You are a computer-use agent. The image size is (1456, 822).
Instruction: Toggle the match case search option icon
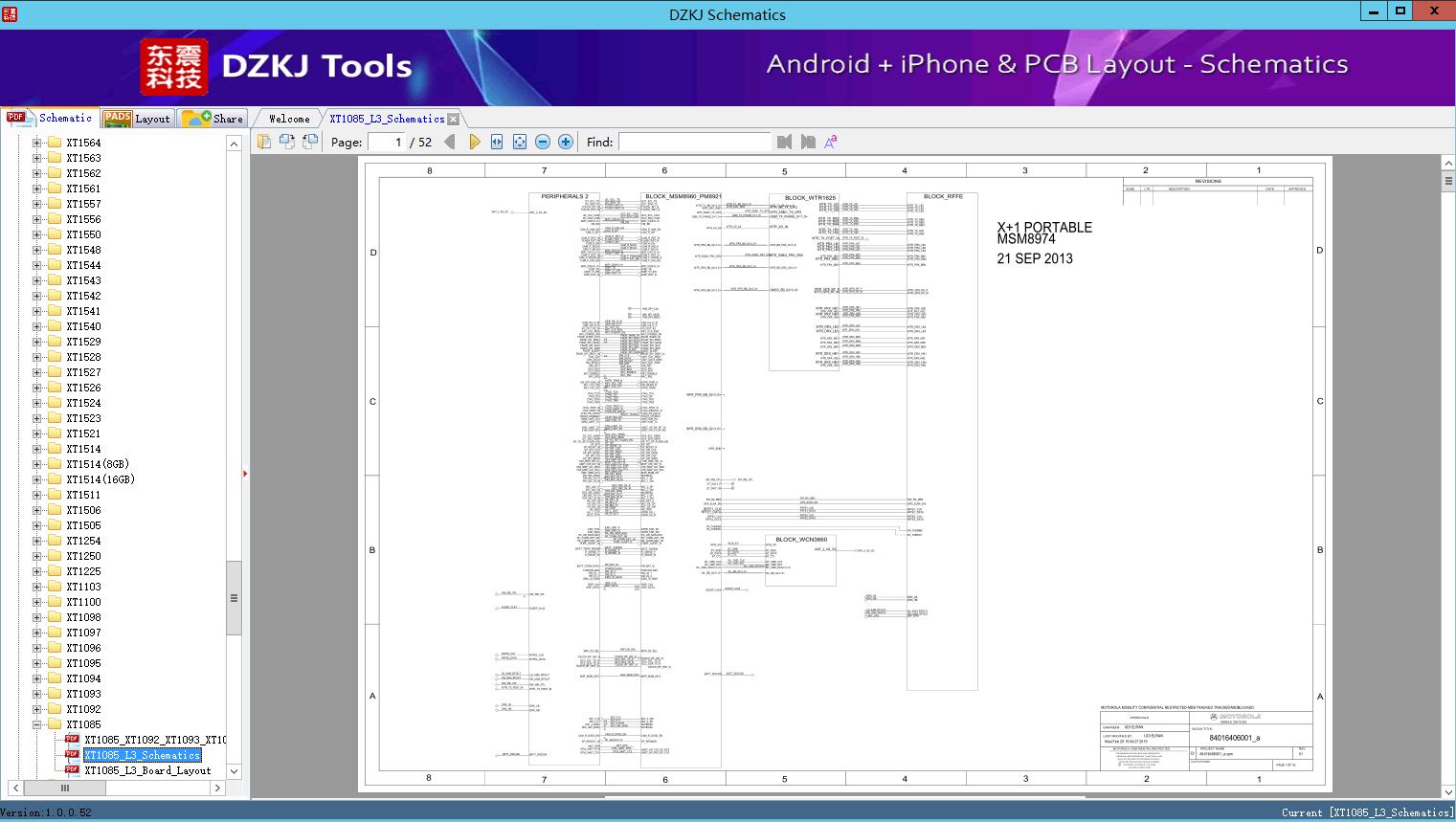tap(831, 142)
